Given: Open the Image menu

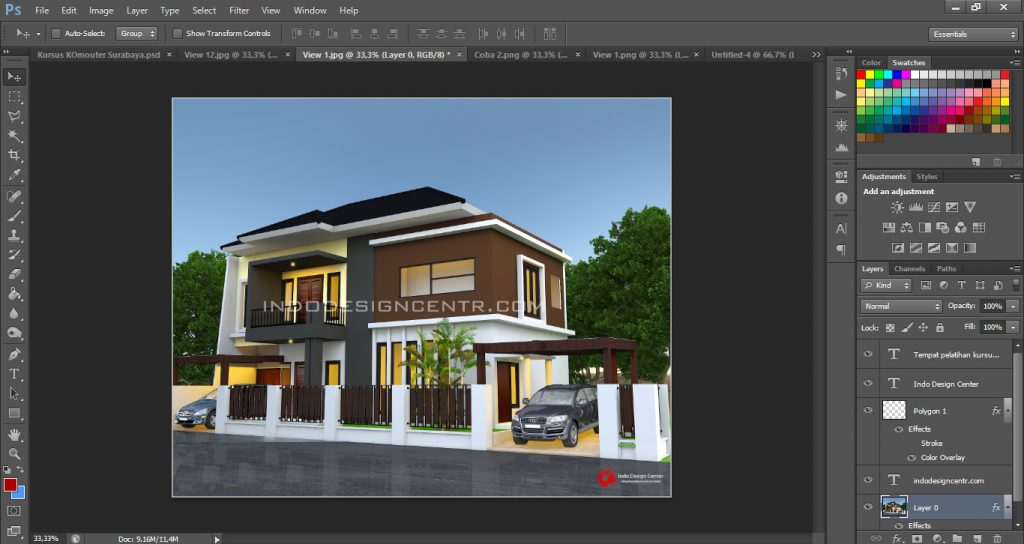Looking at the screenshot, I should [101, 10].
